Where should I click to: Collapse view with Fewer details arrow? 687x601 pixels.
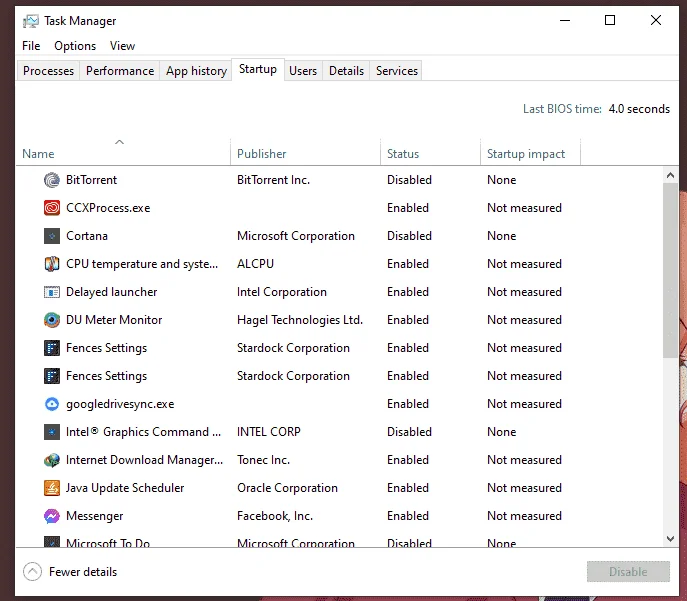point(32,572)
